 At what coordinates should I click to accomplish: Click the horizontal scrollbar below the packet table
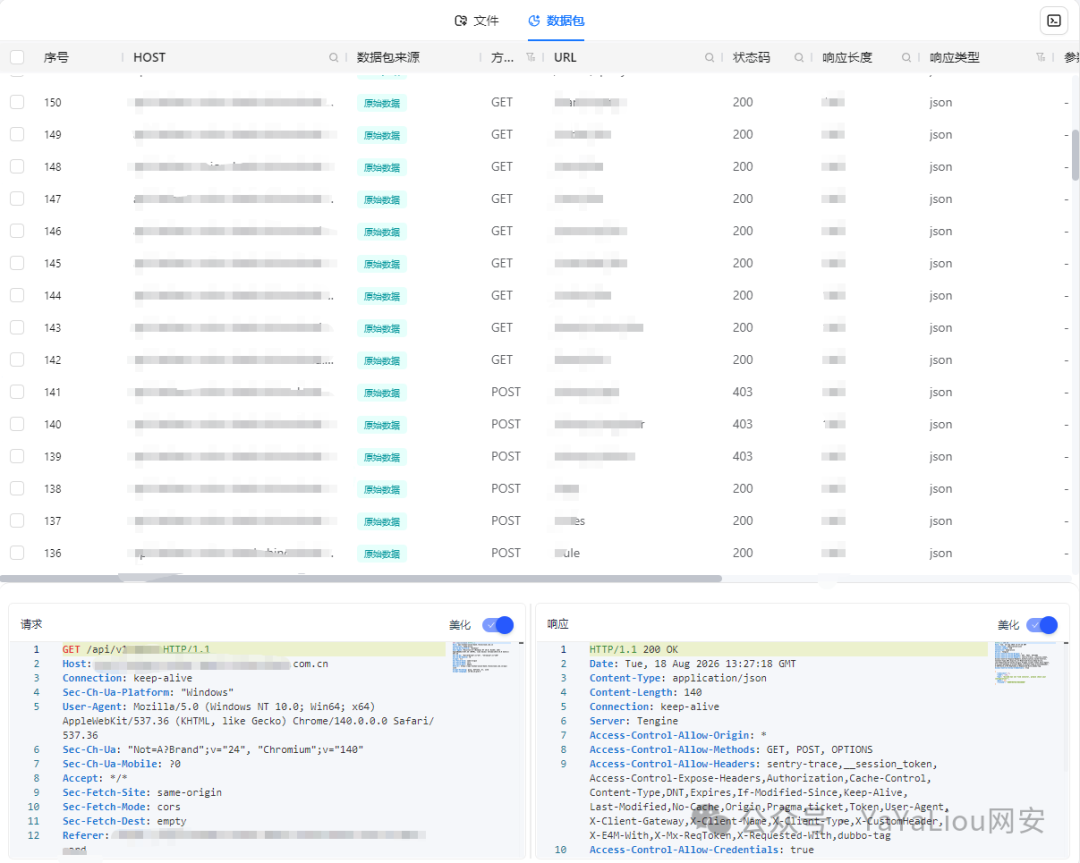click(x=361, y=579)
